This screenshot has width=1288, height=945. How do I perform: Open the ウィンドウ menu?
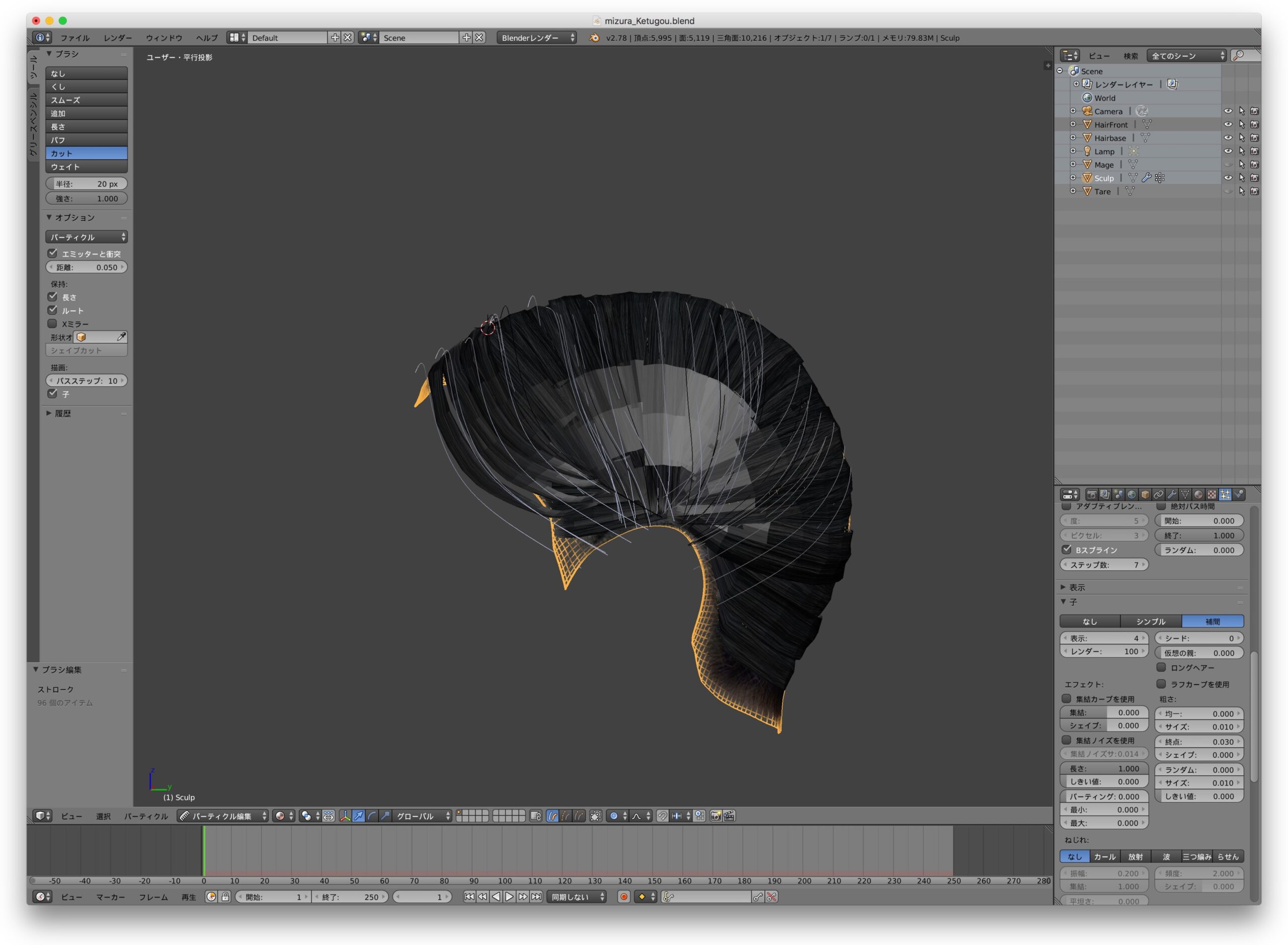pos(164,38)
